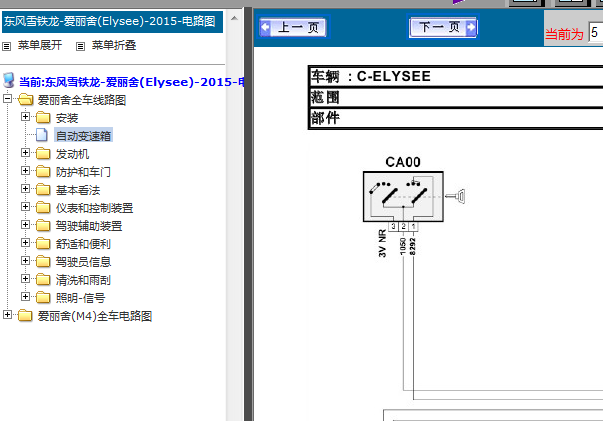
Task: Select the 发动机 tree label
Action: coord(72,154)
